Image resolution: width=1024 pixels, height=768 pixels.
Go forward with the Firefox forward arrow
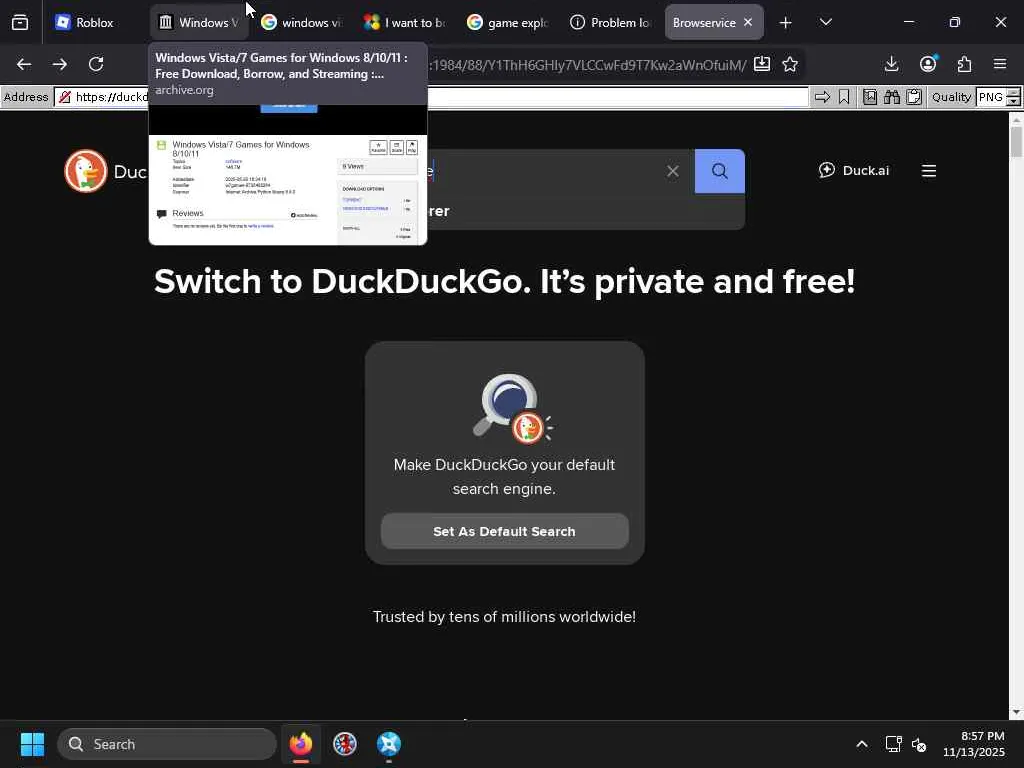[x=60, y=64]
